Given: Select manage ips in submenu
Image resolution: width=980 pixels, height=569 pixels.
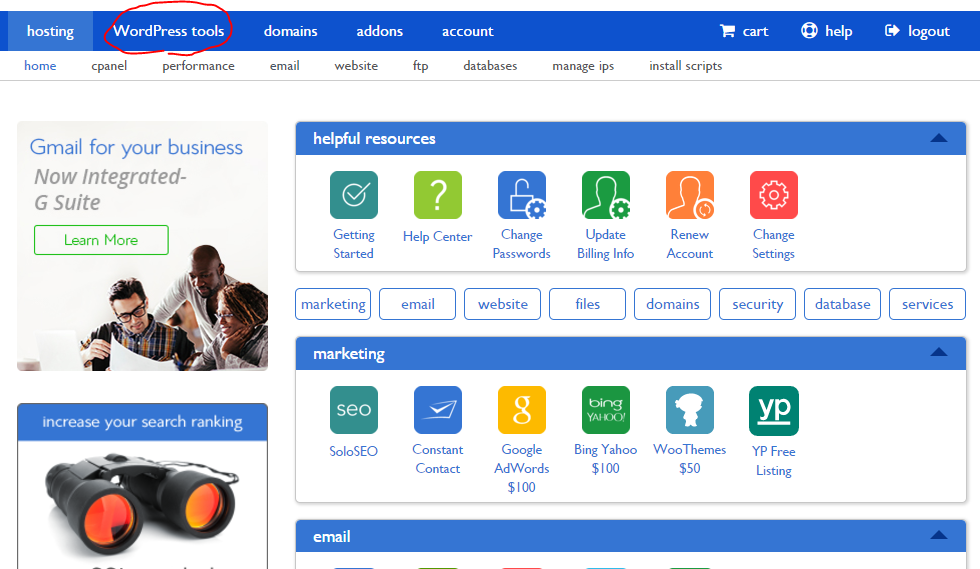Looking at the screenshot, I should (x=583, y=66).
